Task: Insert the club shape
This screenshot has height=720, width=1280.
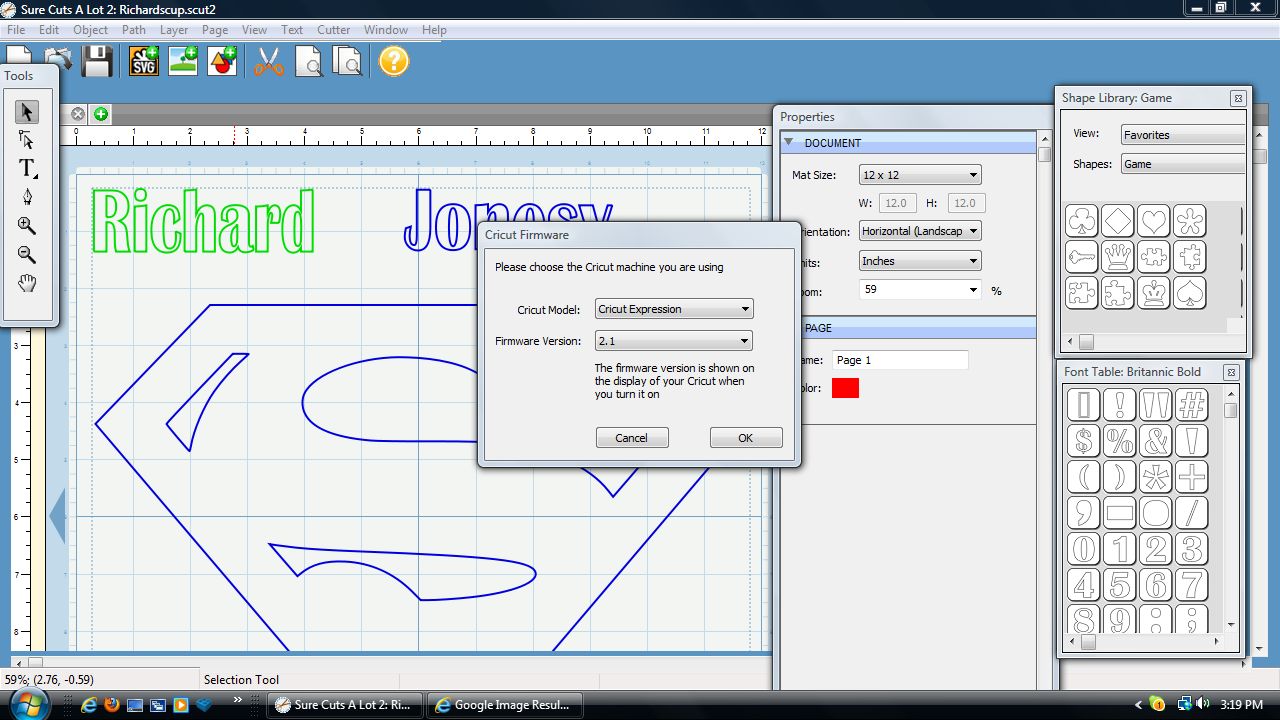Action: click(x=1082, y=221)
